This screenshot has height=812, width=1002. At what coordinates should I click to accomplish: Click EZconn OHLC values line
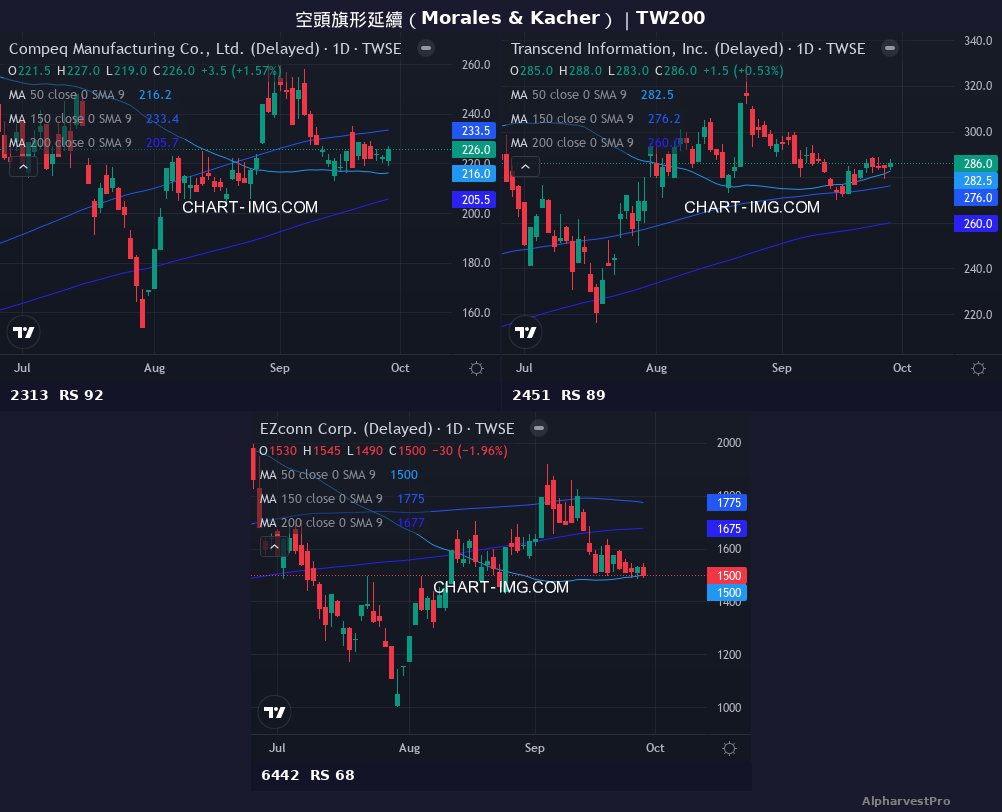coord(383,451)
